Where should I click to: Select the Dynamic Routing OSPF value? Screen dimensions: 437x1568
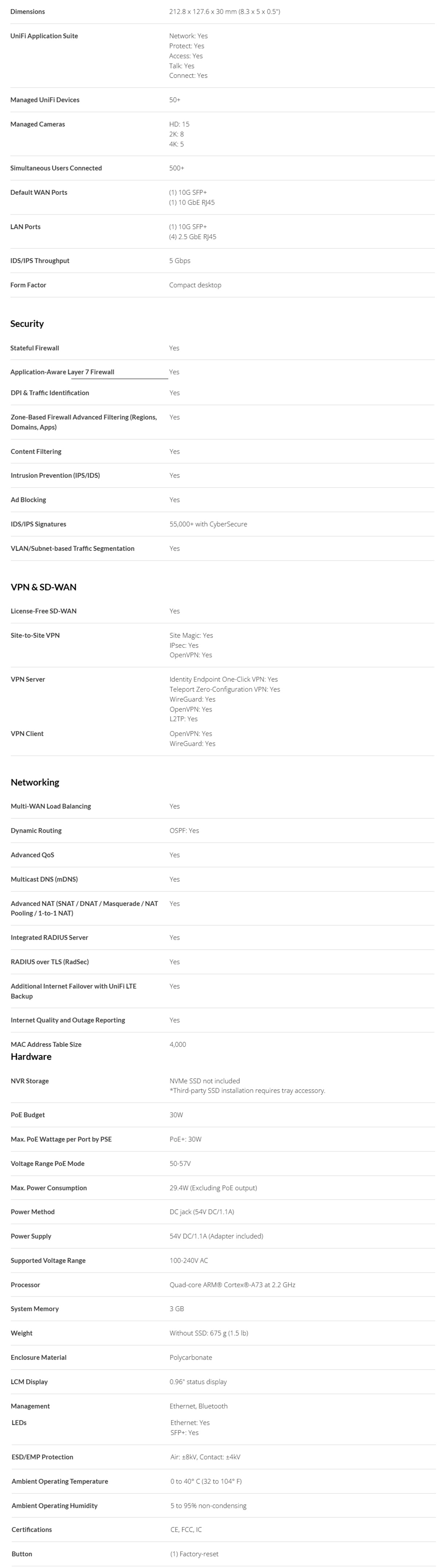point(184,831)
